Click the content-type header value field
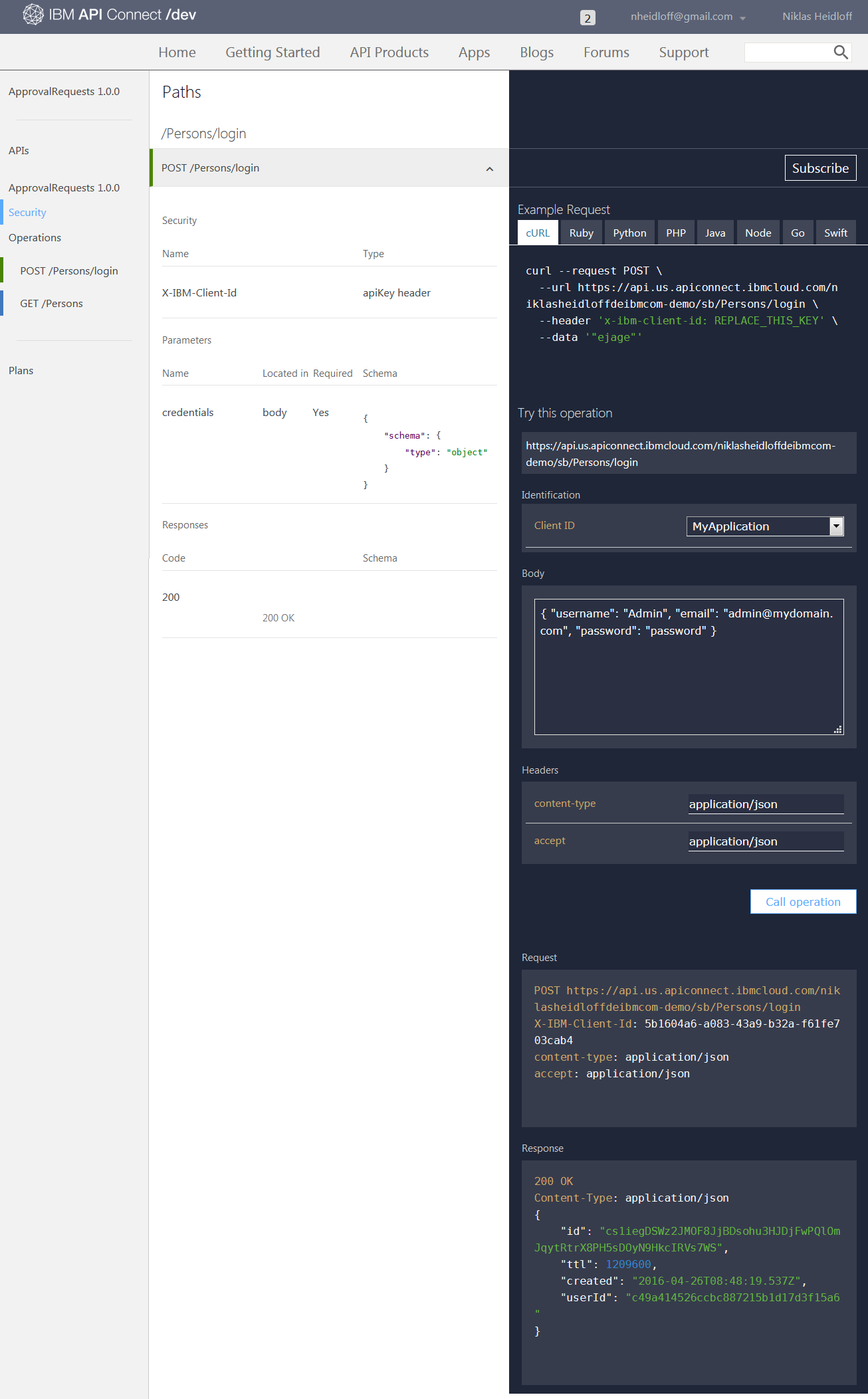868x1399 pixels. 766,804
